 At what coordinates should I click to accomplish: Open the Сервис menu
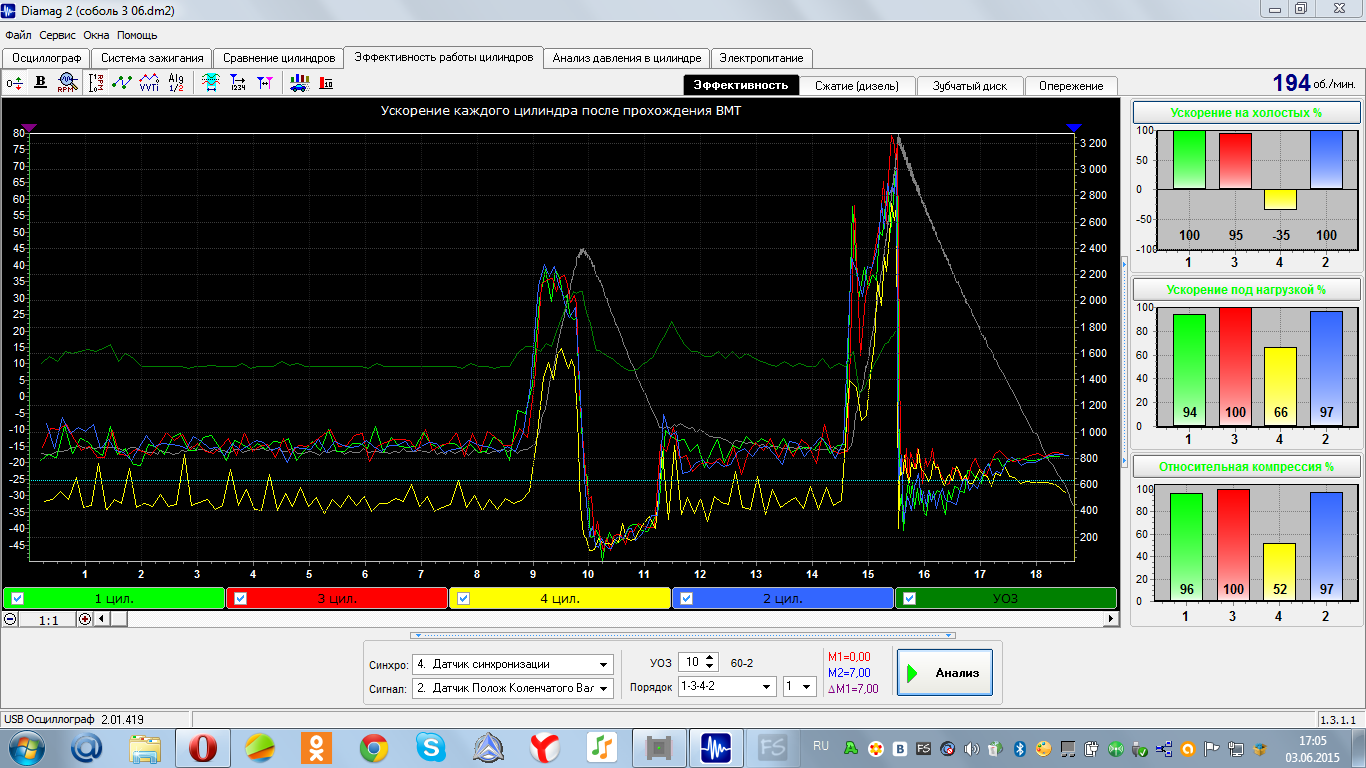(x=58, y=35)
